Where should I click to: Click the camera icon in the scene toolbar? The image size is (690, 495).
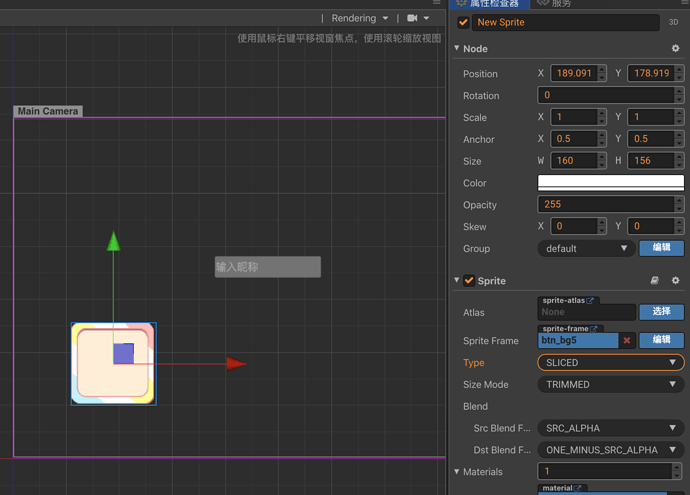point(412,18)
